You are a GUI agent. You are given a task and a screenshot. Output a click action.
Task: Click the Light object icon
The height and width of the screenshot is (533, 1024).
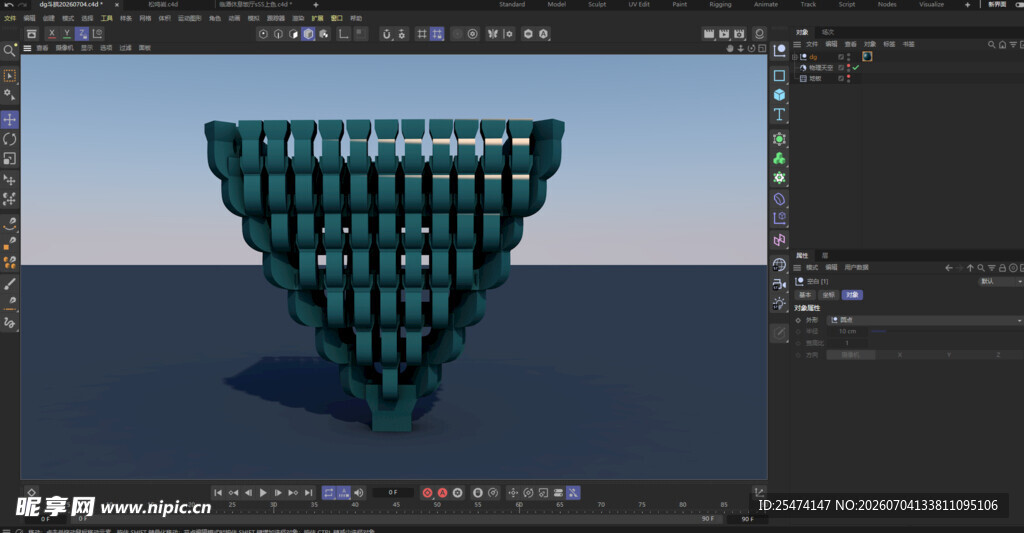pyautogui.click(x=779, y=304)
